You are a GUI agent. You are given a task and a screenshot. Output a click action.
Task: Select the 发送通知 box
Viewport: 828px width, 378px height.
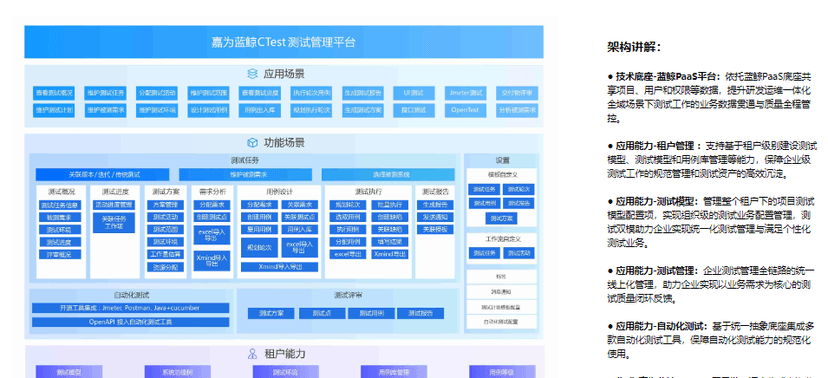click(x=435, y=217)
